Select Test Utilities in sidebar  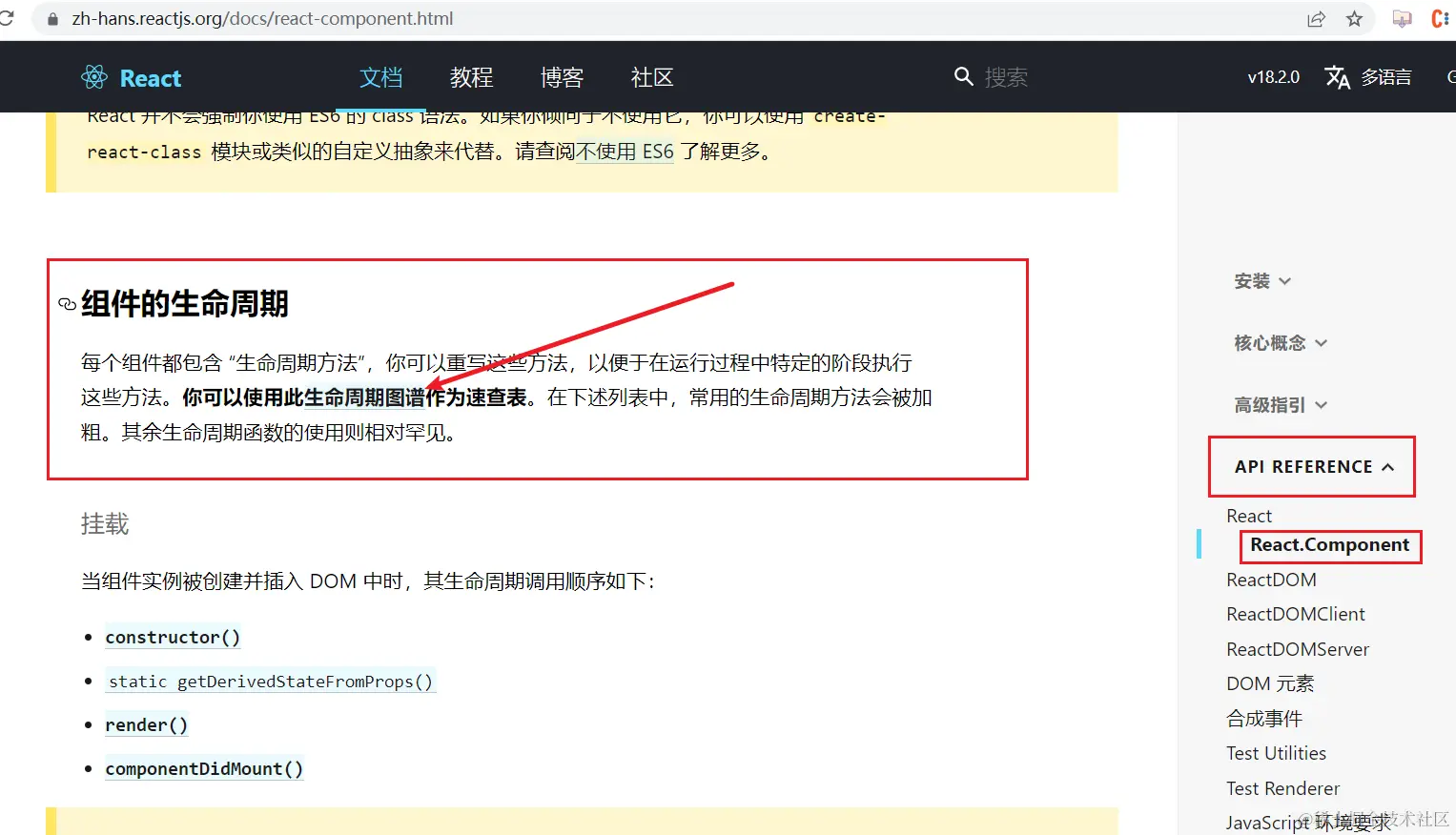coord(1276,753)
